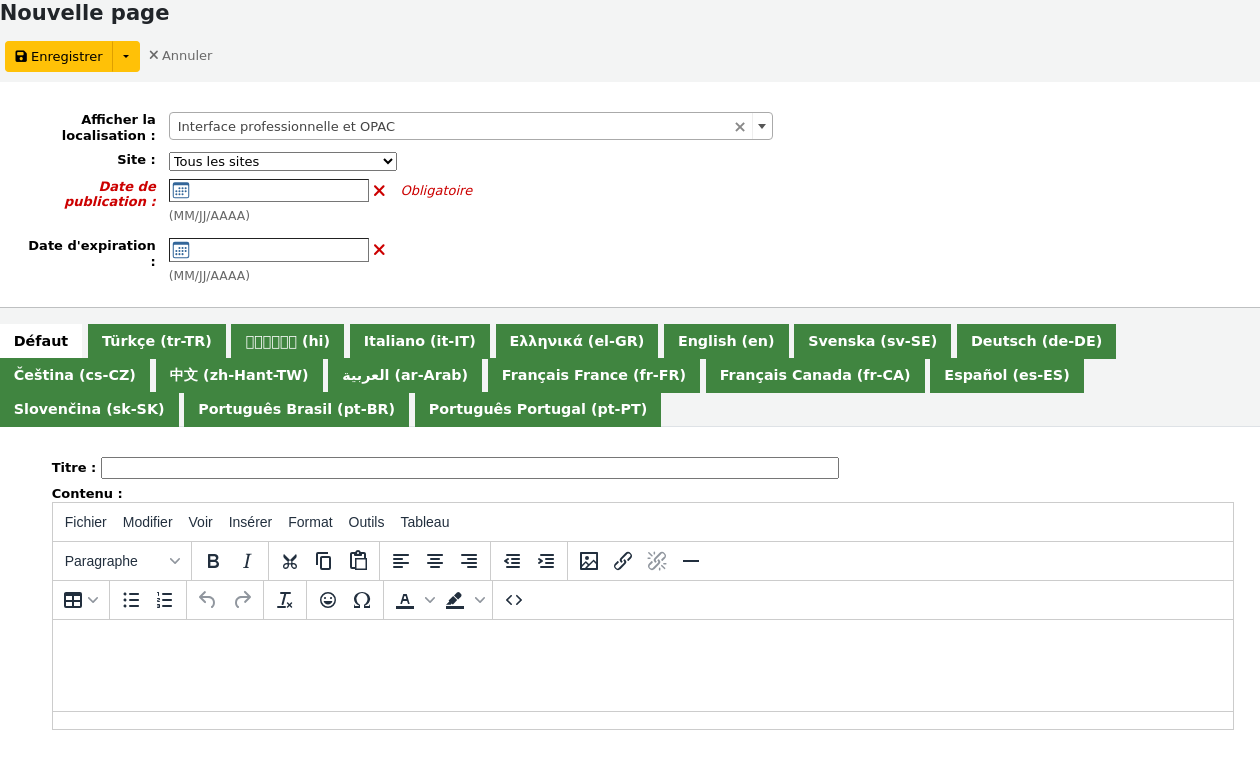The width and height of the screenshot is (1260, 771).
Task: Click the Bold formatting icon
Action: point(213,561)
